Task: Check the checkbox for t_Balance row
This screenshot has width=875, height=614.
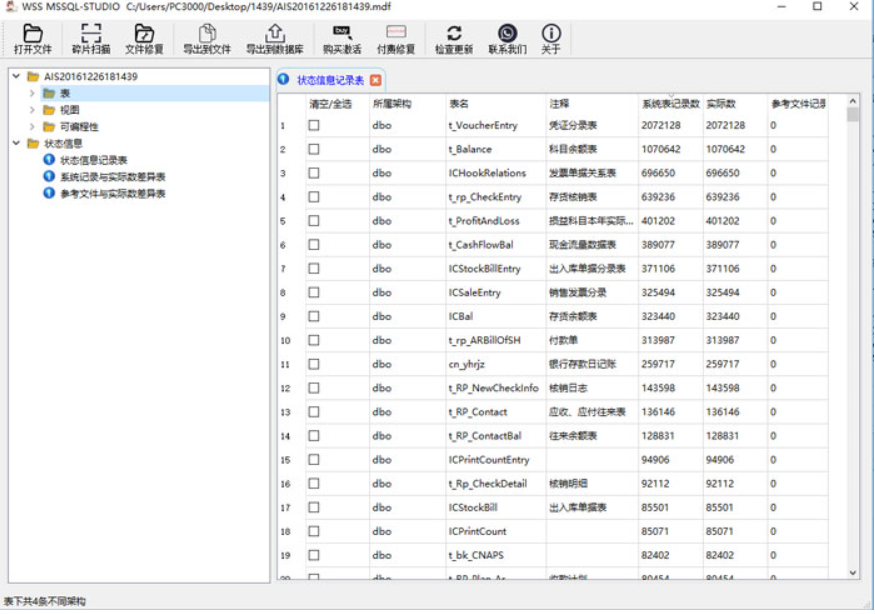Action: (x=314, y=148)
